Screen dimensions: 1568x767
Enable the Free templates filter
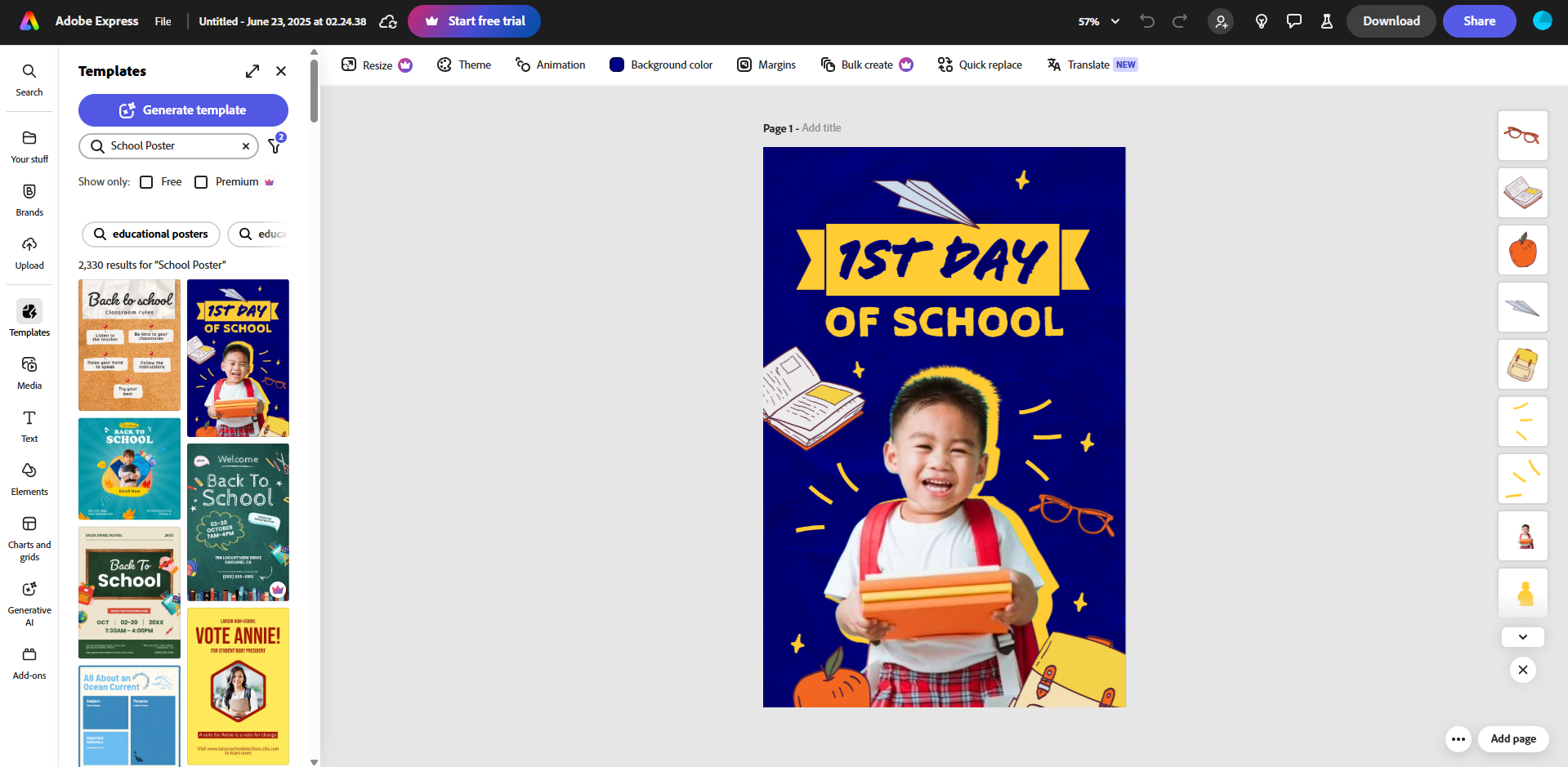pyautogui.click(x=146, y=181)
